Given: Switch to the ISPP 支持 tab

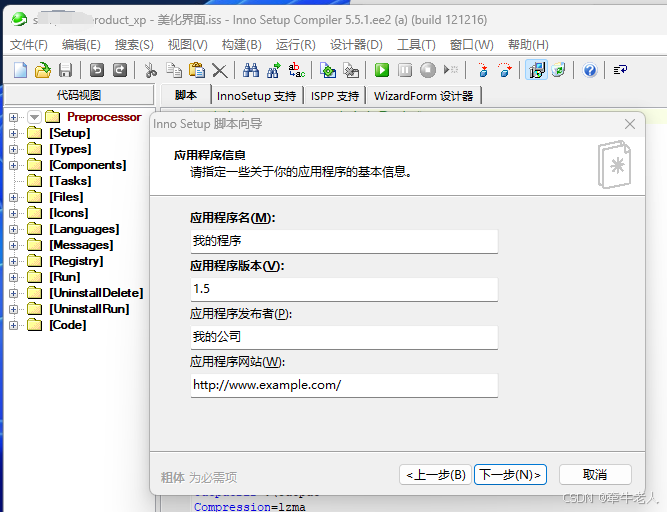Looking at the screenshot, I should [335, 96].
